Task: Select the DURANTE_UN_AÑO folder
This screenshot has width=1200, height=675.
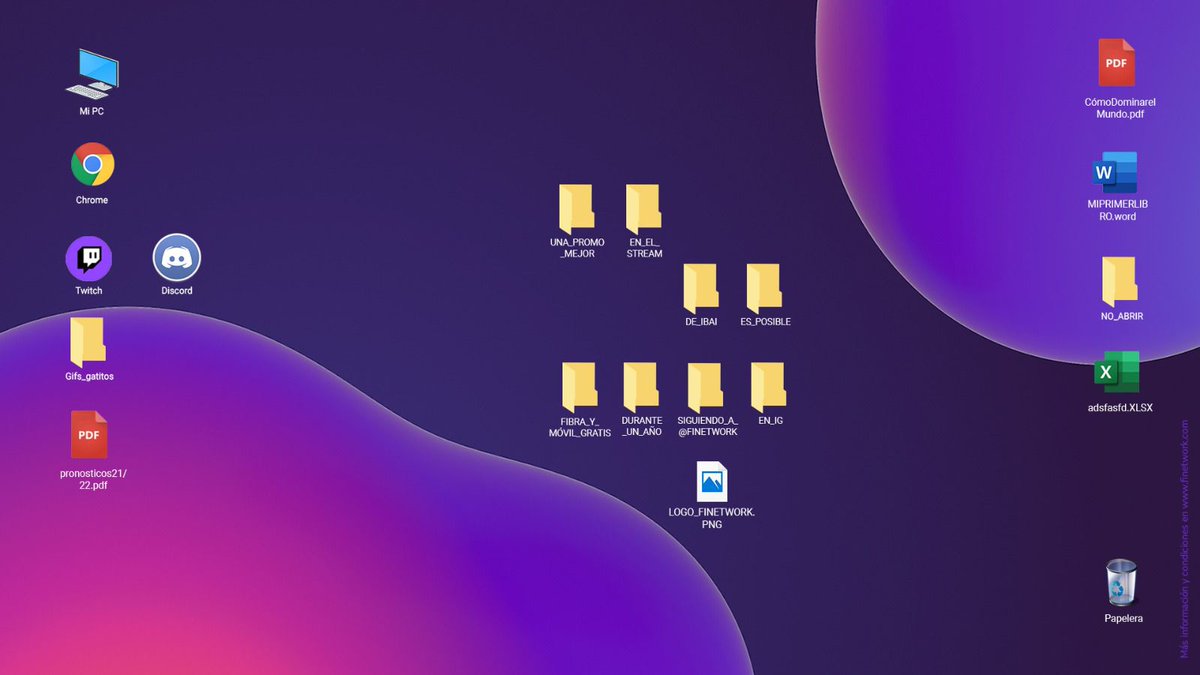Action: pyautogui.click(x=641, y=387)
